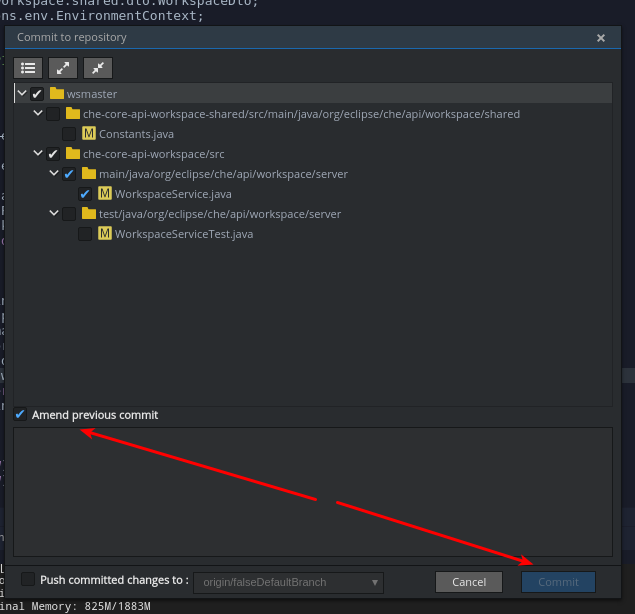Image resolution: width=635 pixels, height=614 pixels.
Task: Click the Amend previous commit label
Action: click(95, 415)
